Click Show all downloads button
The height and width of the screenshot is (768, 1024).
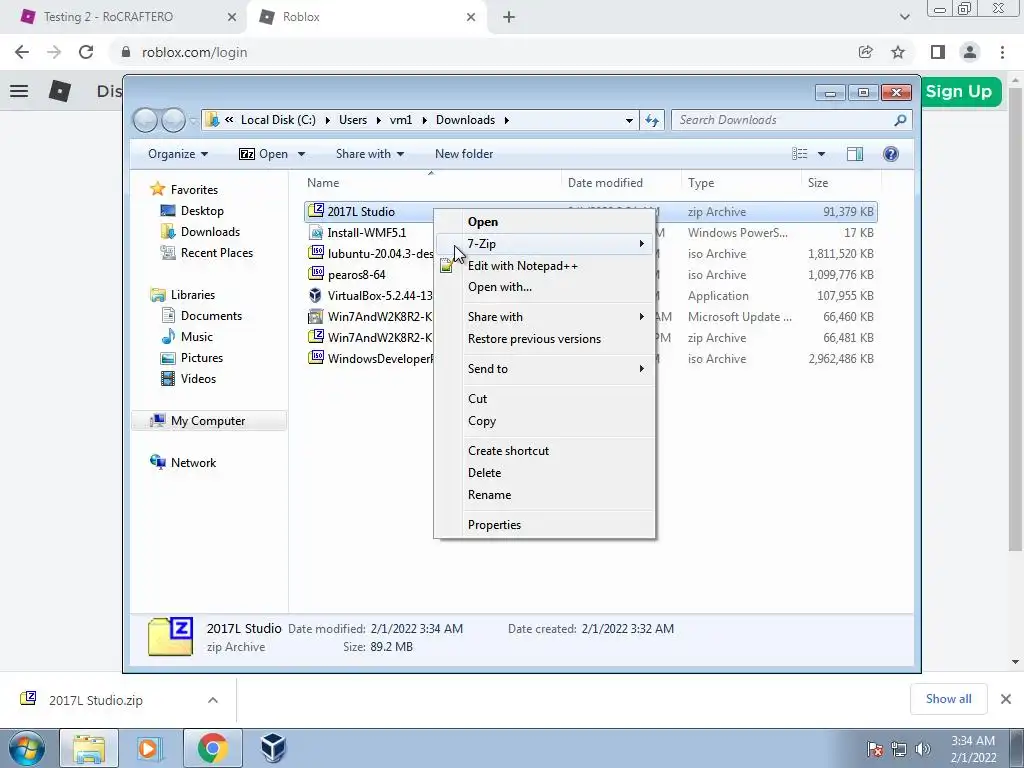point(948,699)
